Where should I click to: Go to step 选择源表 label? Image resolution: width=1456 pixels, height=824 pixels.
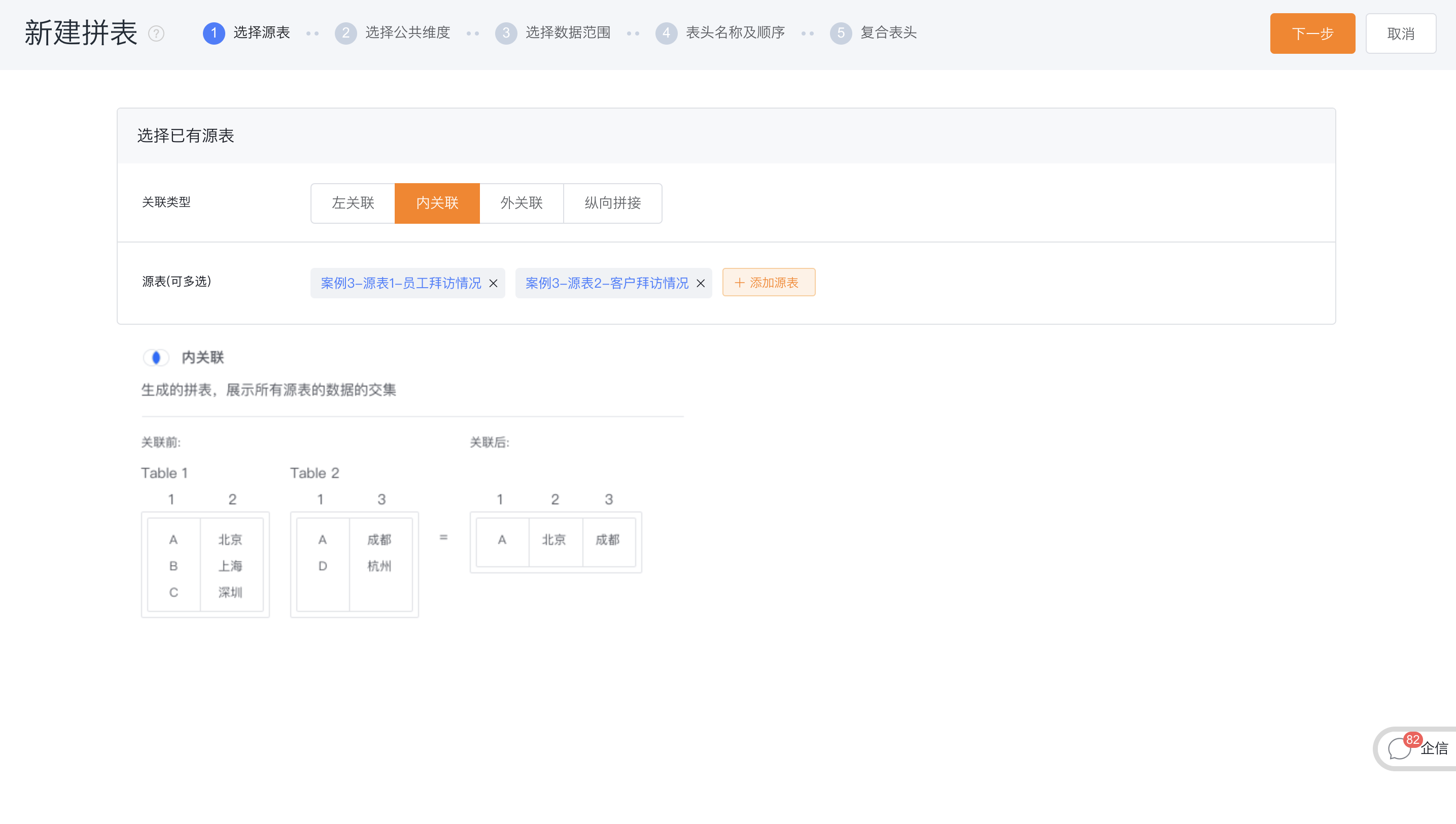261,33
